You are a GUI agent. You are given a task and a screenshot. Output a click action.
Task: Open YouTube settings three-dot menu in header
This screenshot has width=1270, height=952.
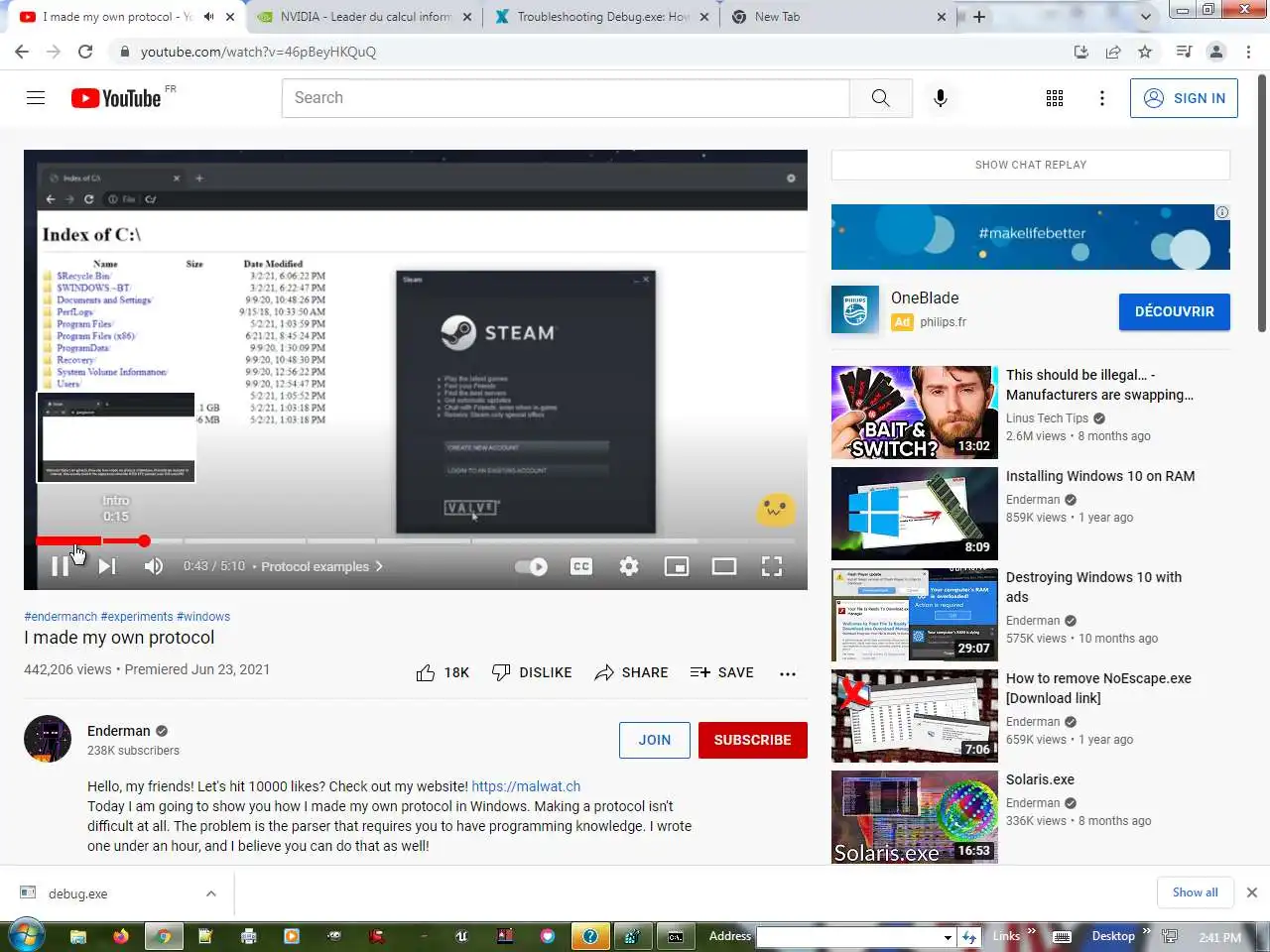pos(1102,97)
